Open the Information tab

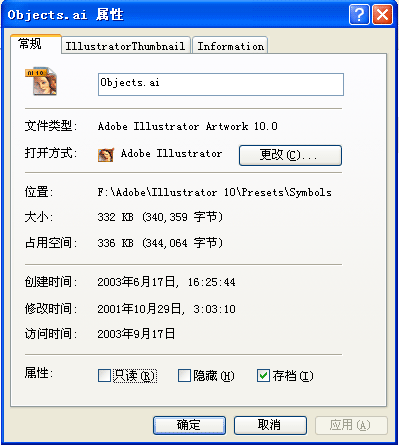pos(230,46)
